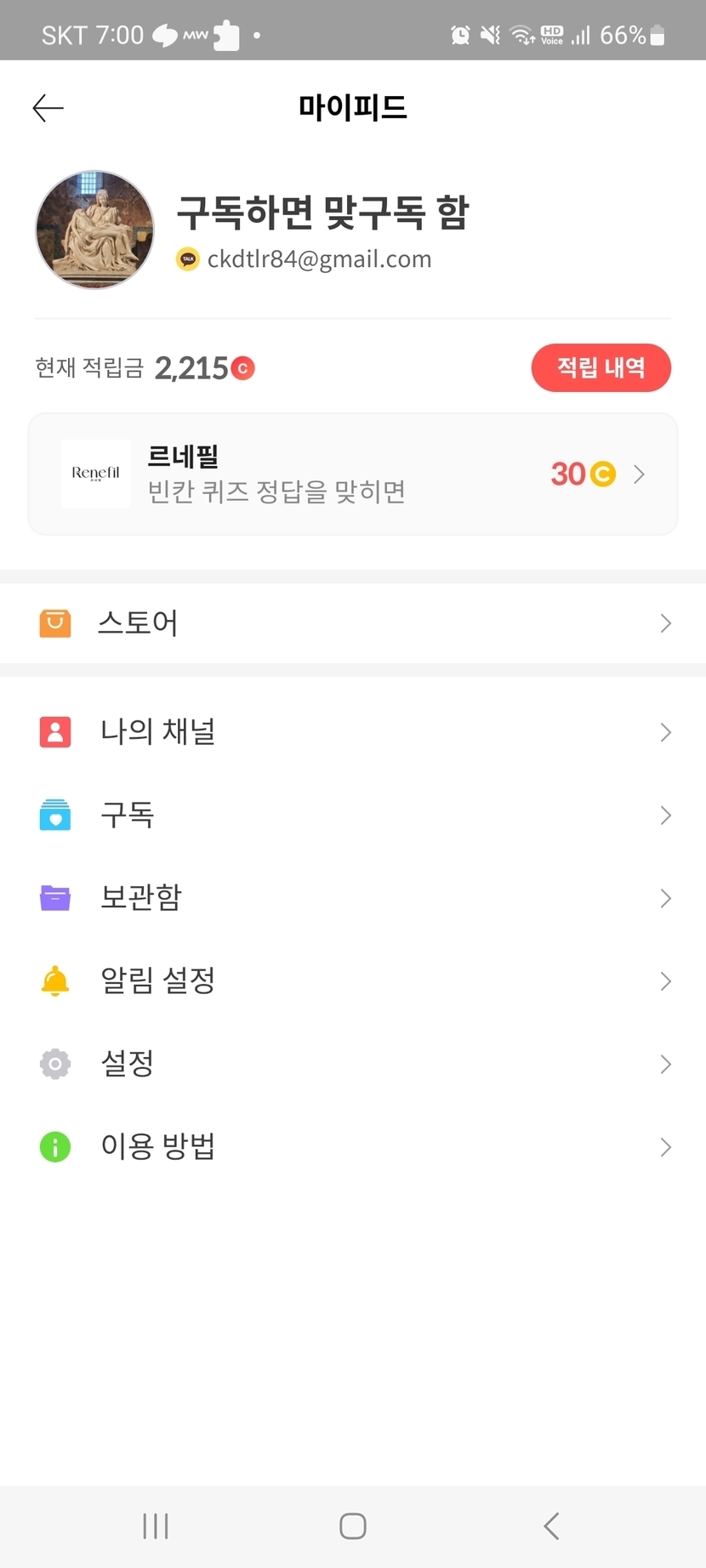Image resolution: width=706 pixels, height=1568 pixels.
Task: Tap the purple storage box folder icon
Action: (x=55, y=898)
